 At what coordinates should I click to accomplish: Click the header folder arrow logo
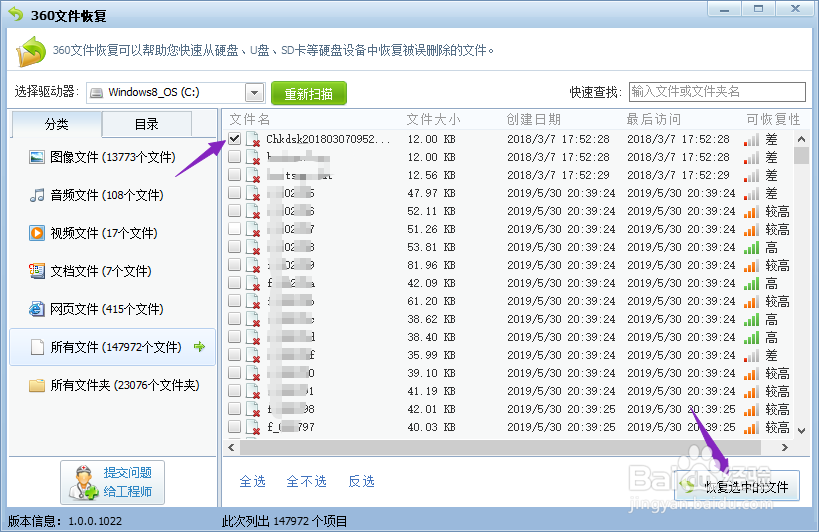point(31,51)
